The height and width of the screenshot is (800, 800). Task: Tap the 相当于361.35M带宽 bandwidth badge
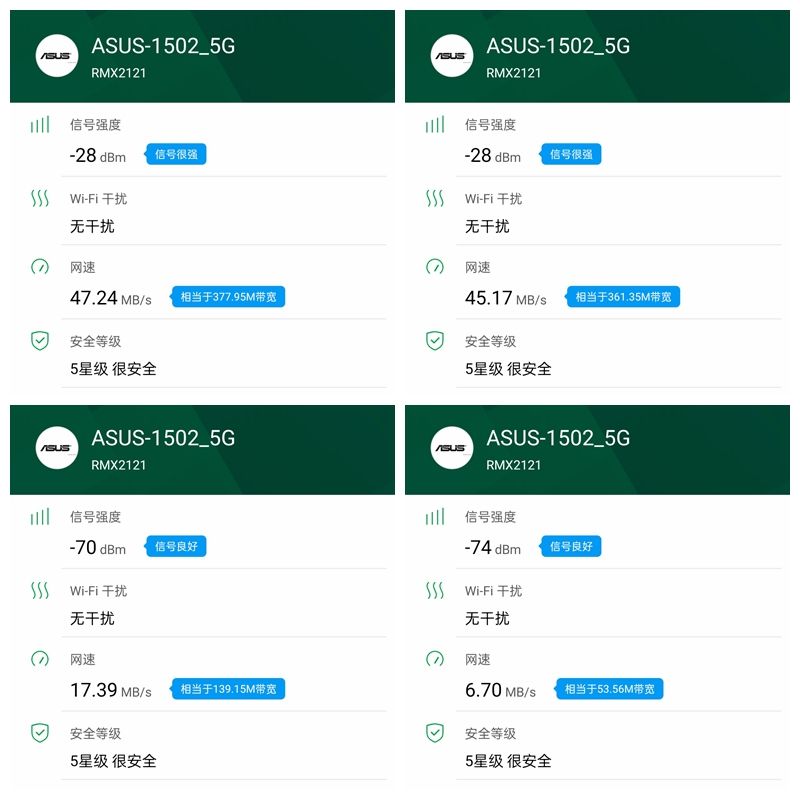click(x=623, y=297)
